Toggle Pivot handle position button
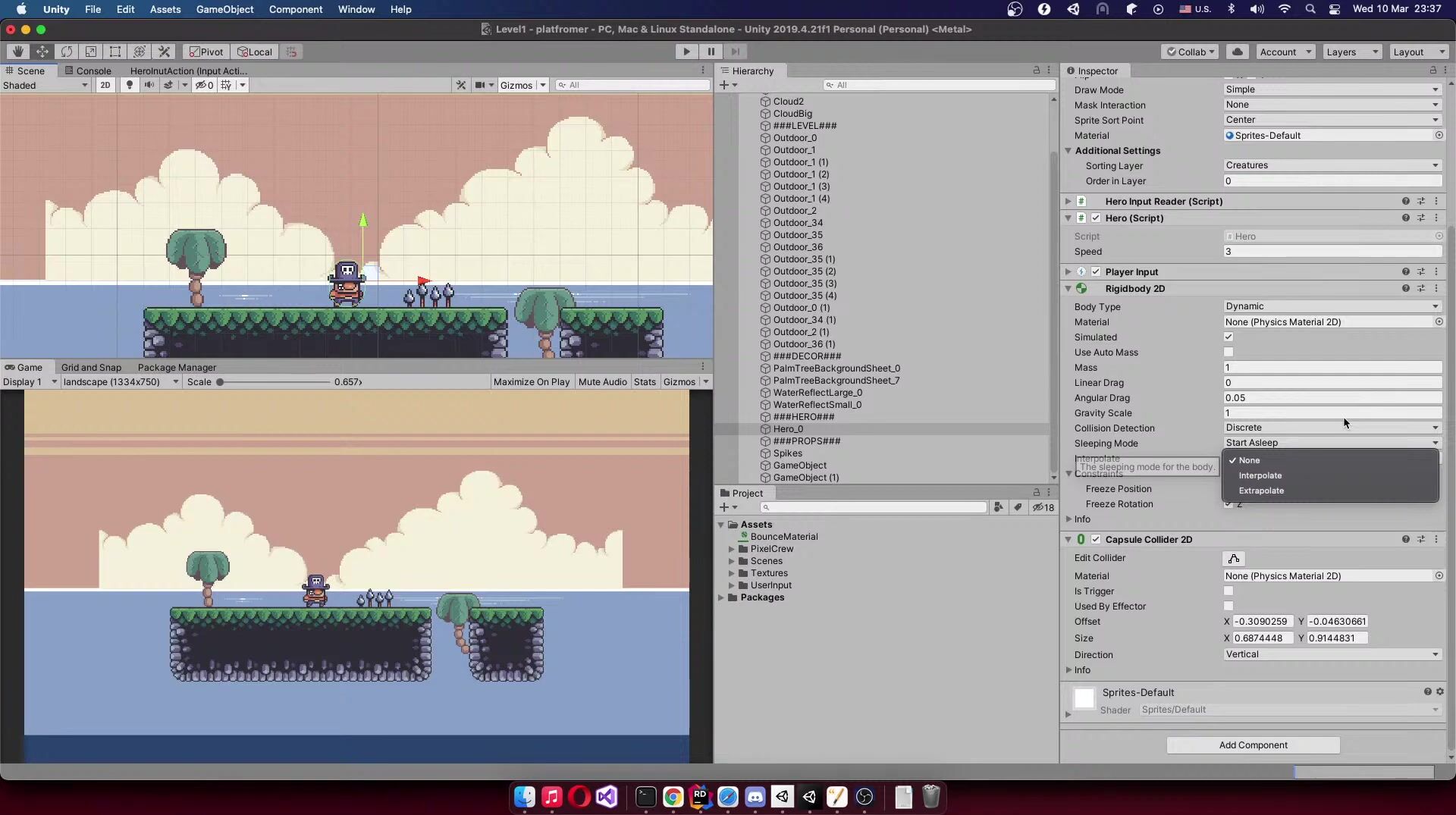 coord(206,52)
